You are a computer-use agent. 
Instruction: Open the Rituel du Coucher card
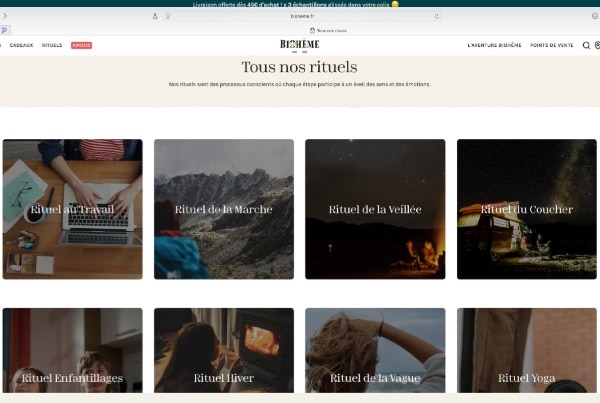(x=526, y=209)
